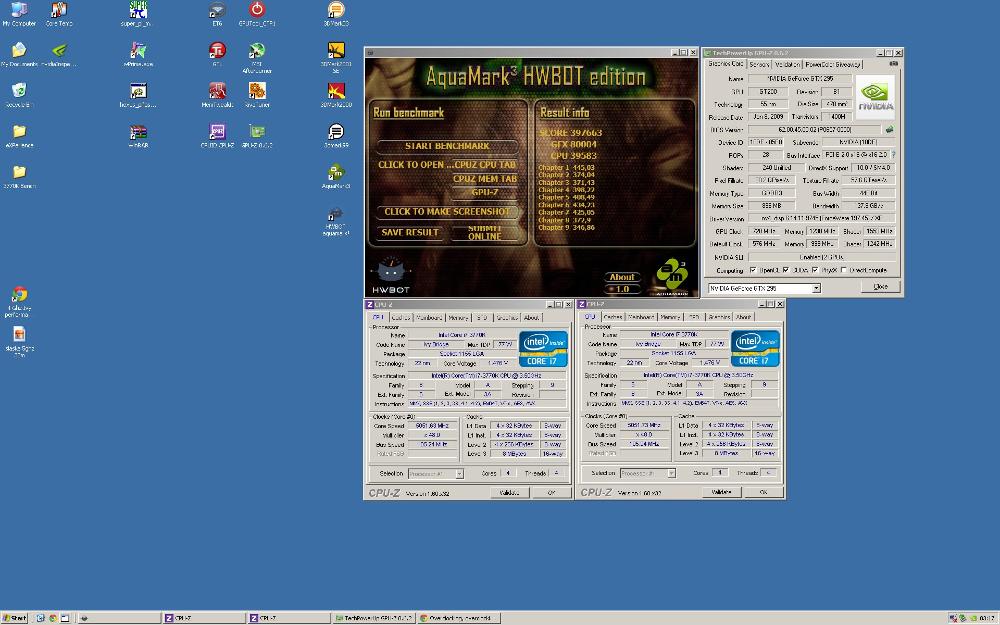
Task: Click SUBMIT ONLINE in AquaMark3
Action: tap(485, 232)
